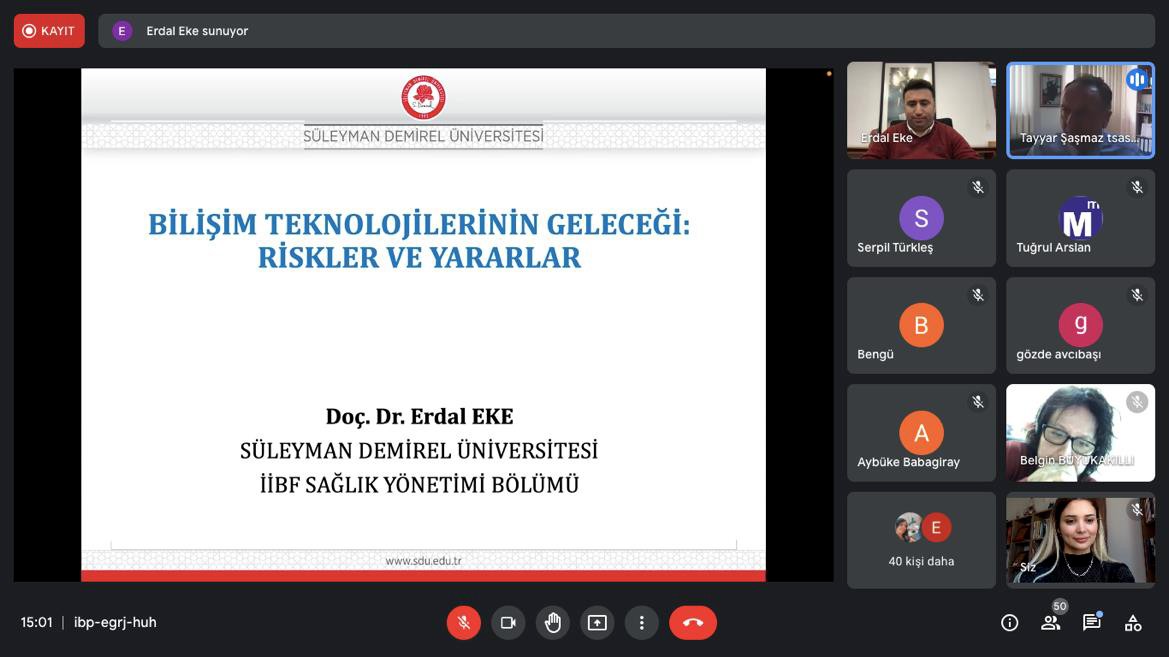
Task: Select Bengü participant tile
Action: (x=921, y=325)
